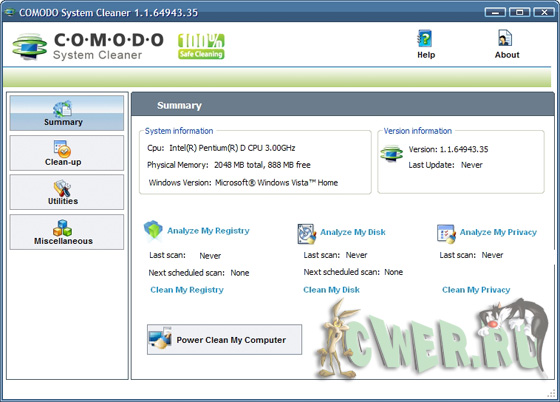The height and width of the screenshot is (402, 560).
Task: Select the Summary sidebar tab
Action: point(67,113)
